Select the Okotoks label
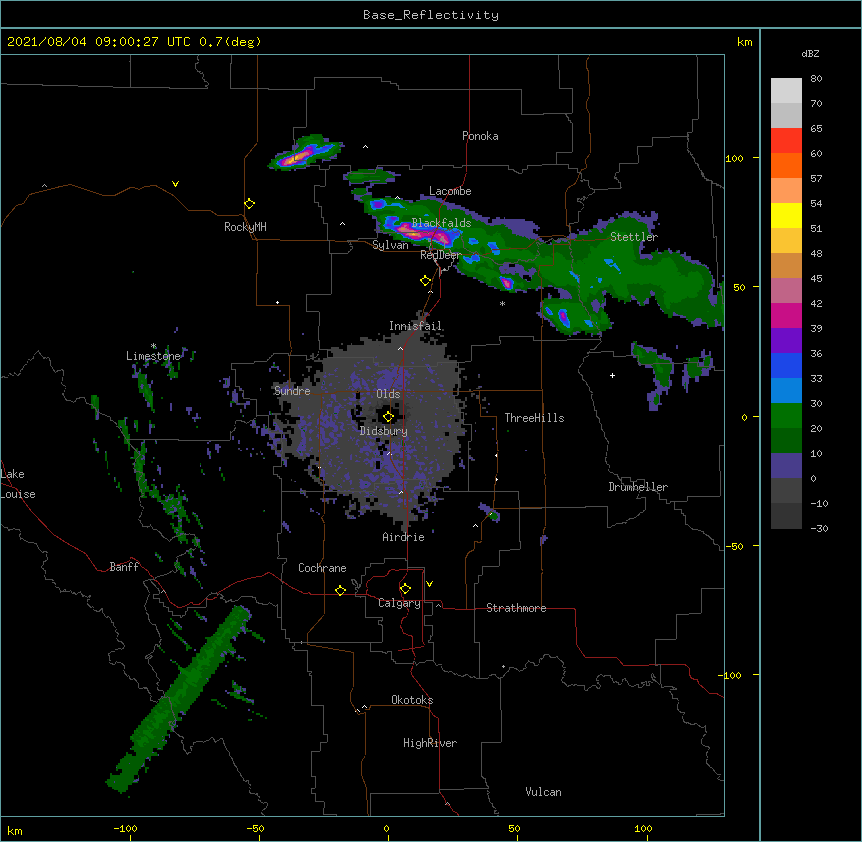Viewport: 862px width, 842px height. [412, 700]
